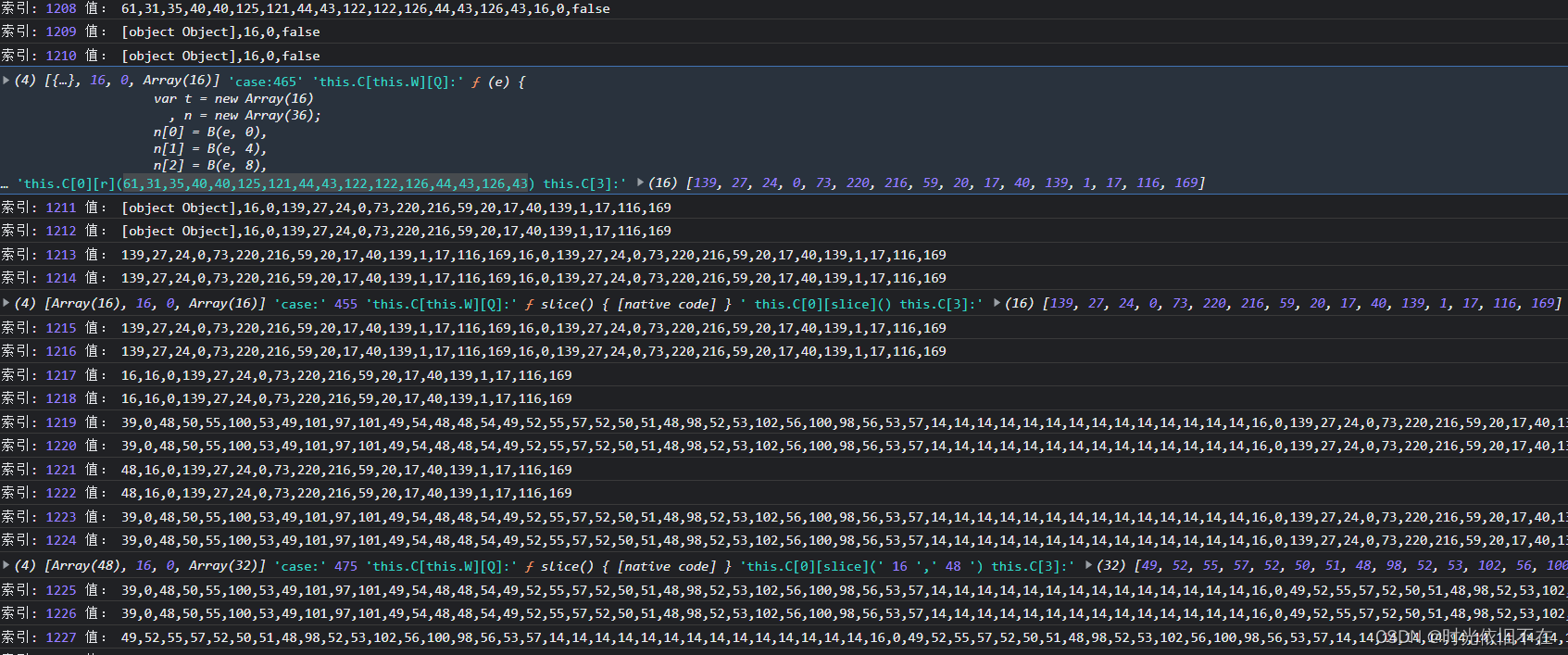Click the 'n[2] = B(e, 8),' code line
The image size is (1568, 655).
[x=210, y=165]
